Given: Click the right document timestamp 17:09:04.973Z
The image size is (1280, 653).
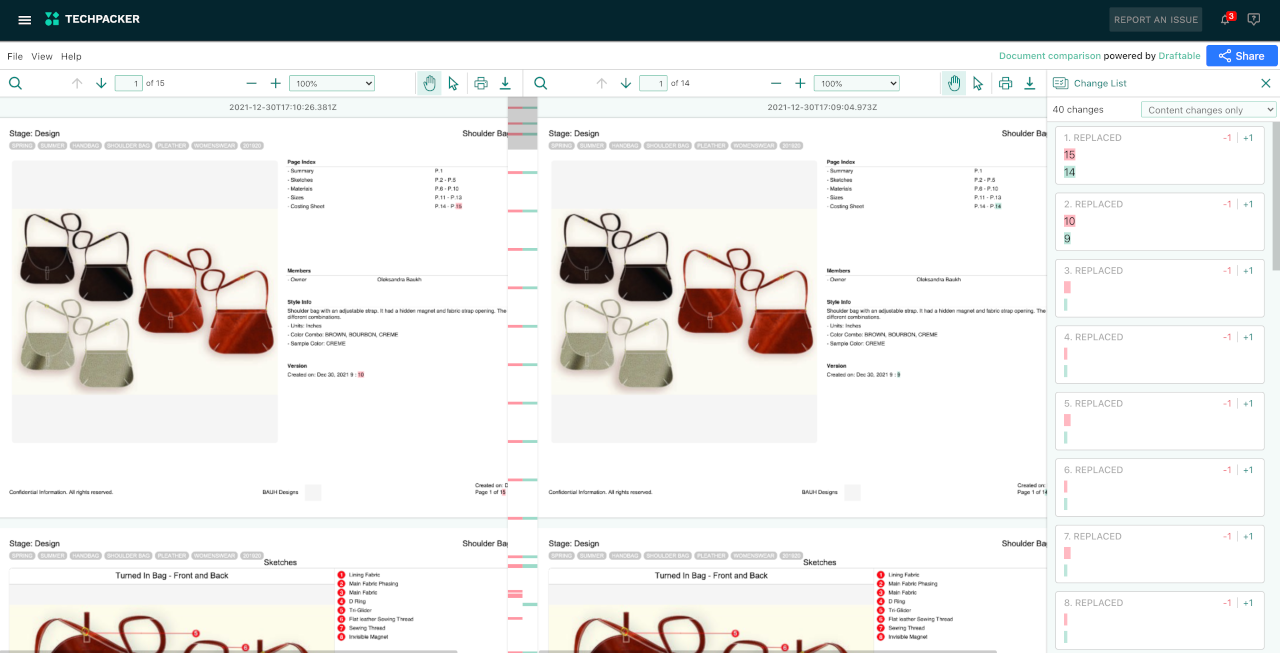Looking at the screenshot, I should coord(822,107).
